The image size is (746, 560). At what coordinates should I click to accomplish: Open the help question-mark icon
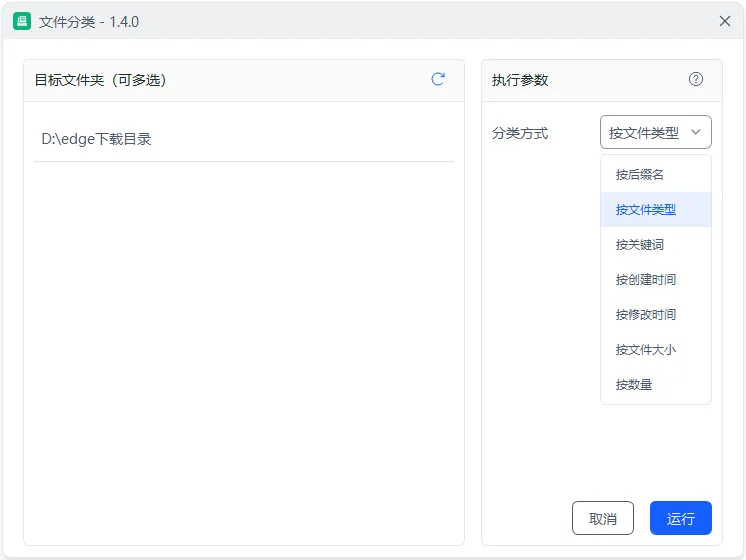click(696, 79)
